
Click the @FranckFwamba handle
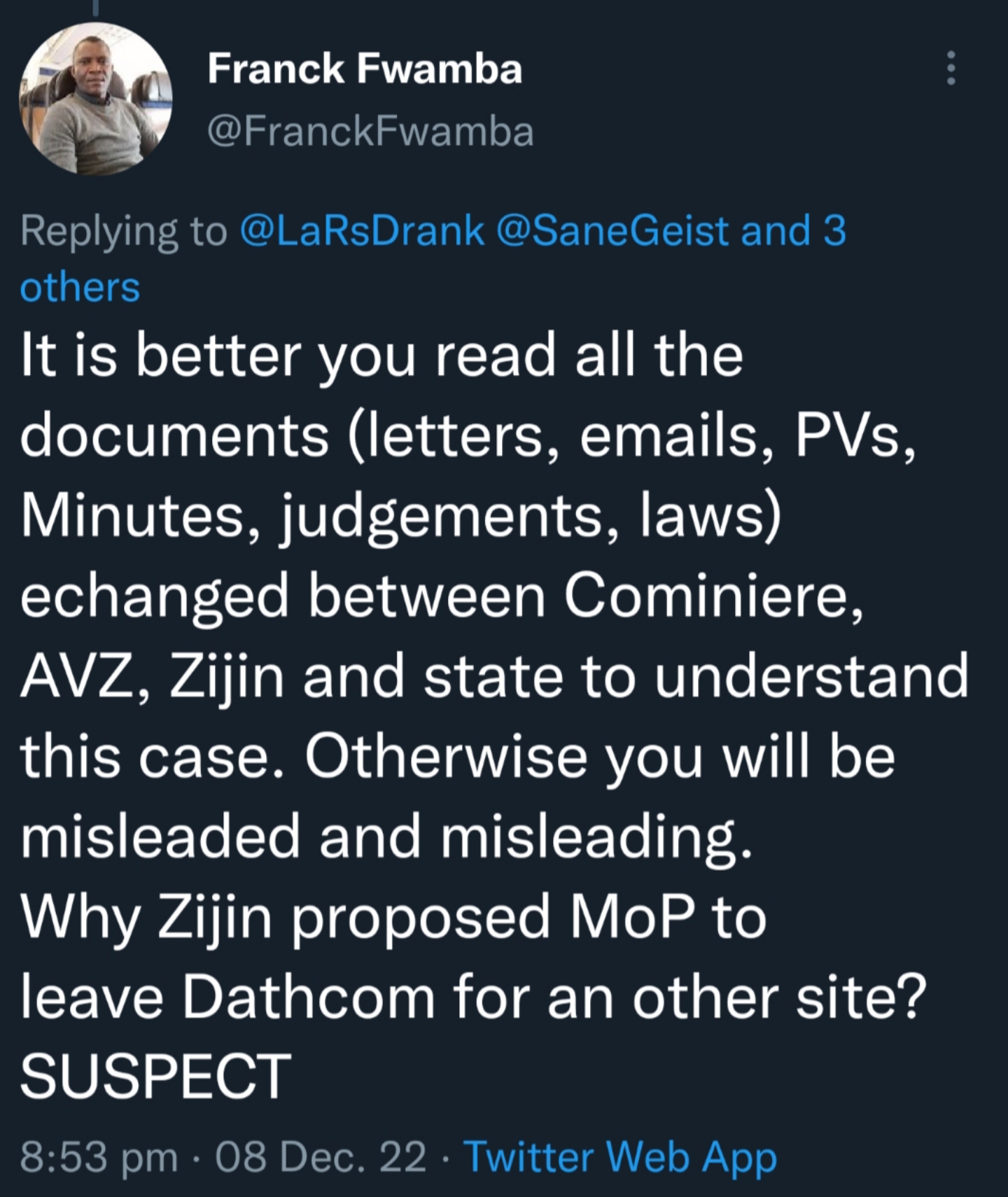point(370,132)
